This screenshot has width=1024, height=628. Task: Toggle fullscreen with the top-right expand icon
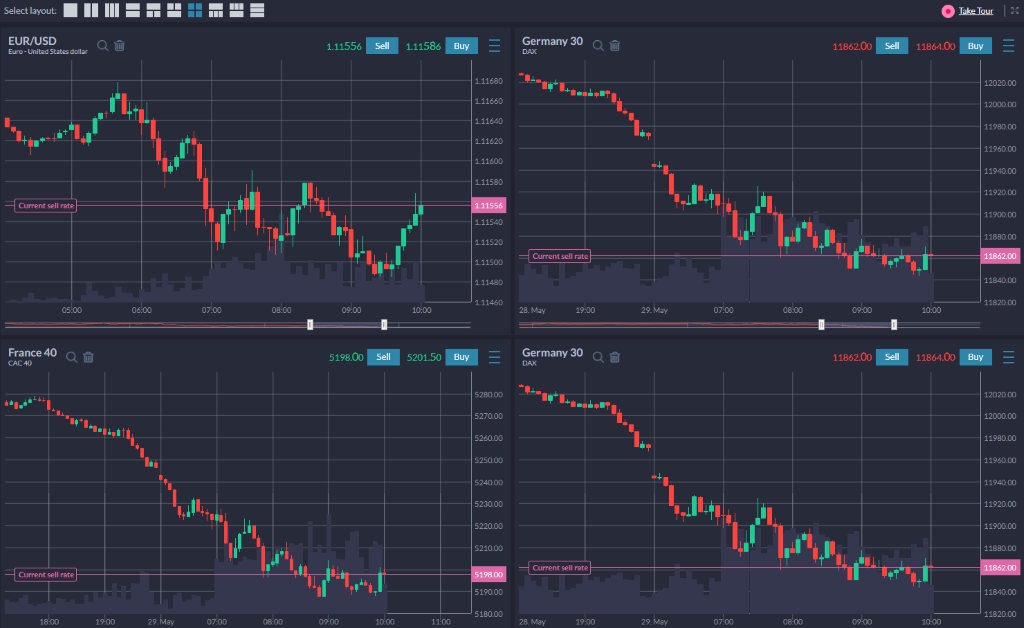1015,10
